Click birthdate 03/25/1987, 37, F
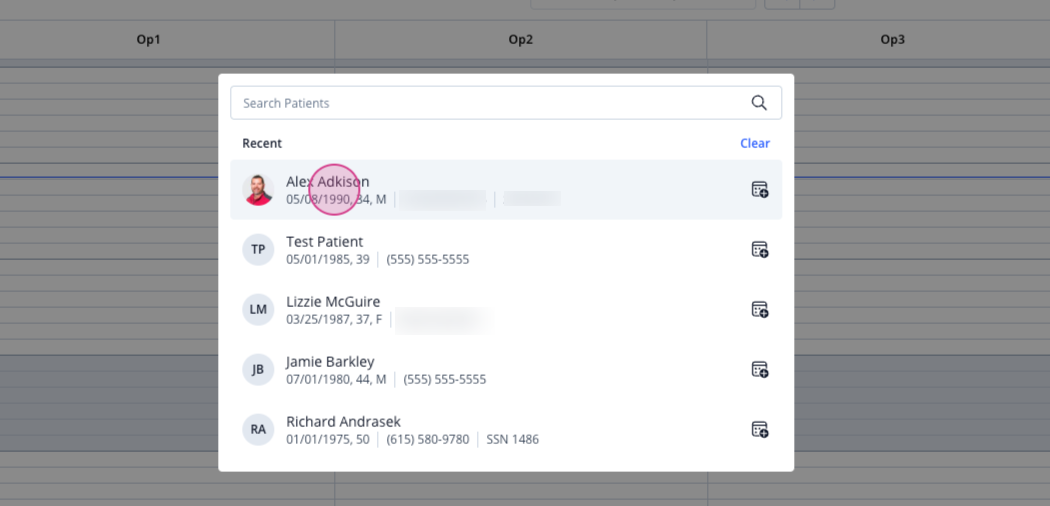The width and height of the screenshot is (1050, 506). (x=334, y=319)
